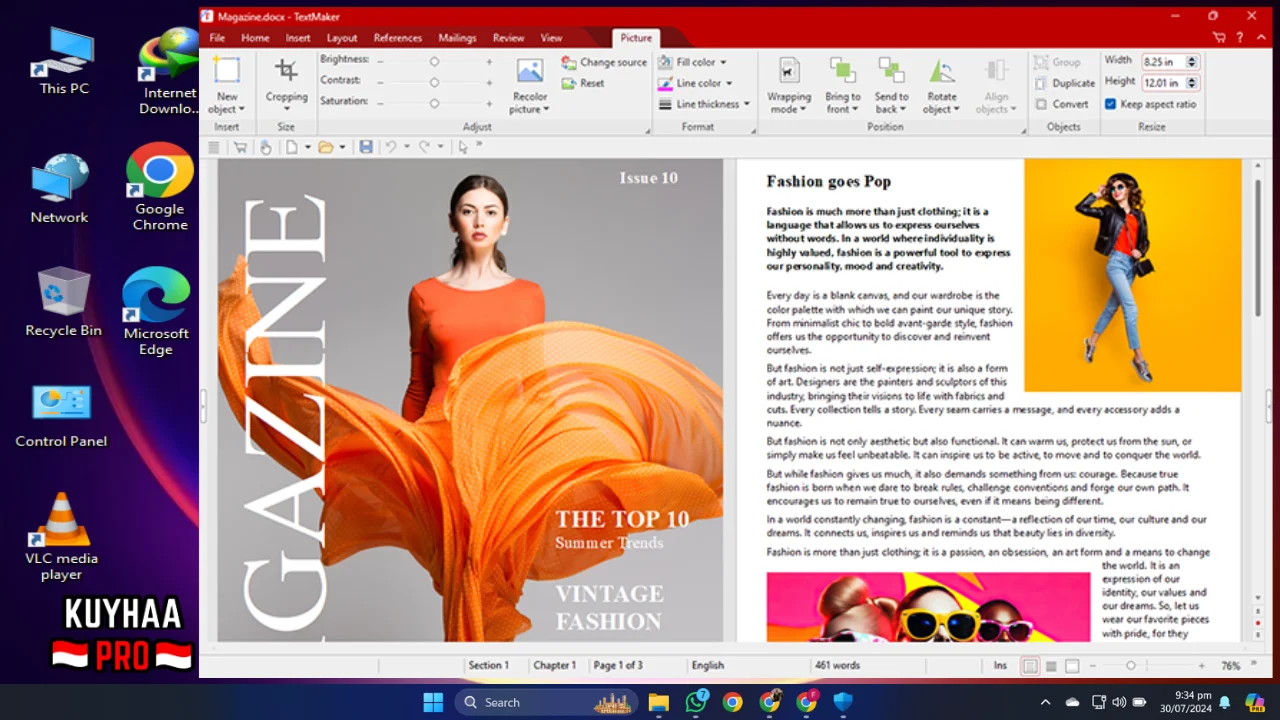This screenshot has height=720, width=1280.
Task: Switch to the References tab
Action: point(398,38)
